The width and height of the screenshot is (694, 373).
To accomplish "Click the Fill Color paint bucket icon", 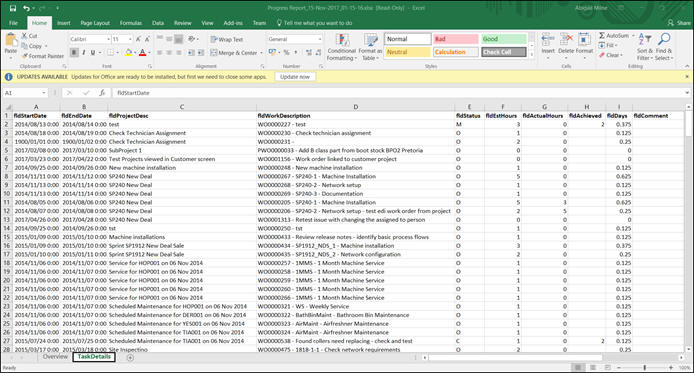I will point(128,53).
